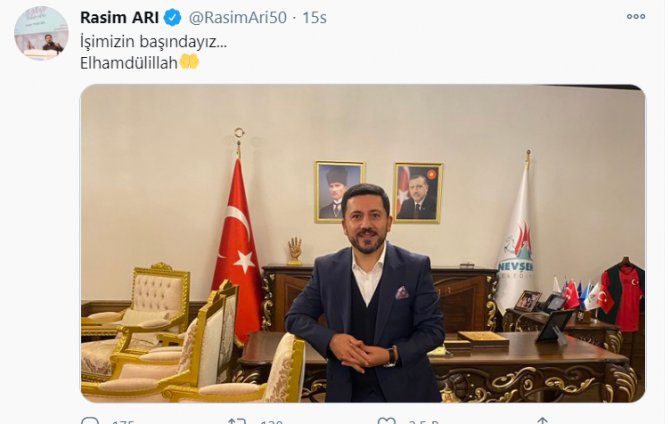Click the @RasimAri50 handle
This screenshot has width=670, height=424.
[238, 18]
